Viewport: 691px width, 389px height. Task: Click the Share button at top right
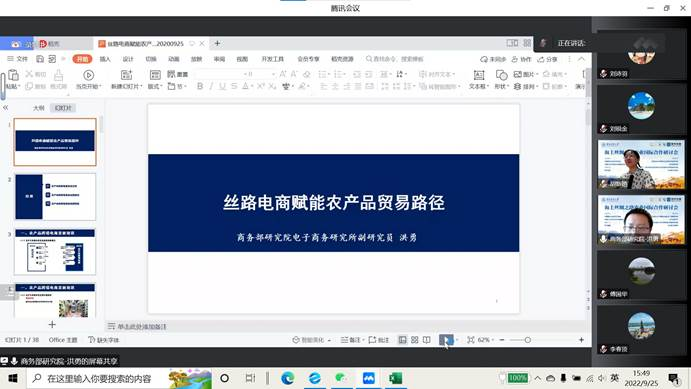tap(547, 59)
